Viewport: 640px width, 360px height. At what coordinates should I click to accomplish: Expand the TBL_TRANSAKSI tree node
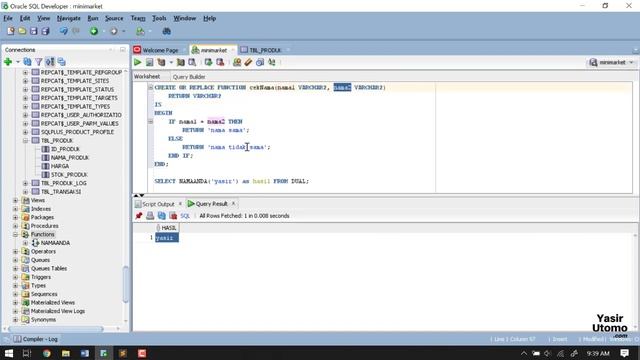click(25, 191)
